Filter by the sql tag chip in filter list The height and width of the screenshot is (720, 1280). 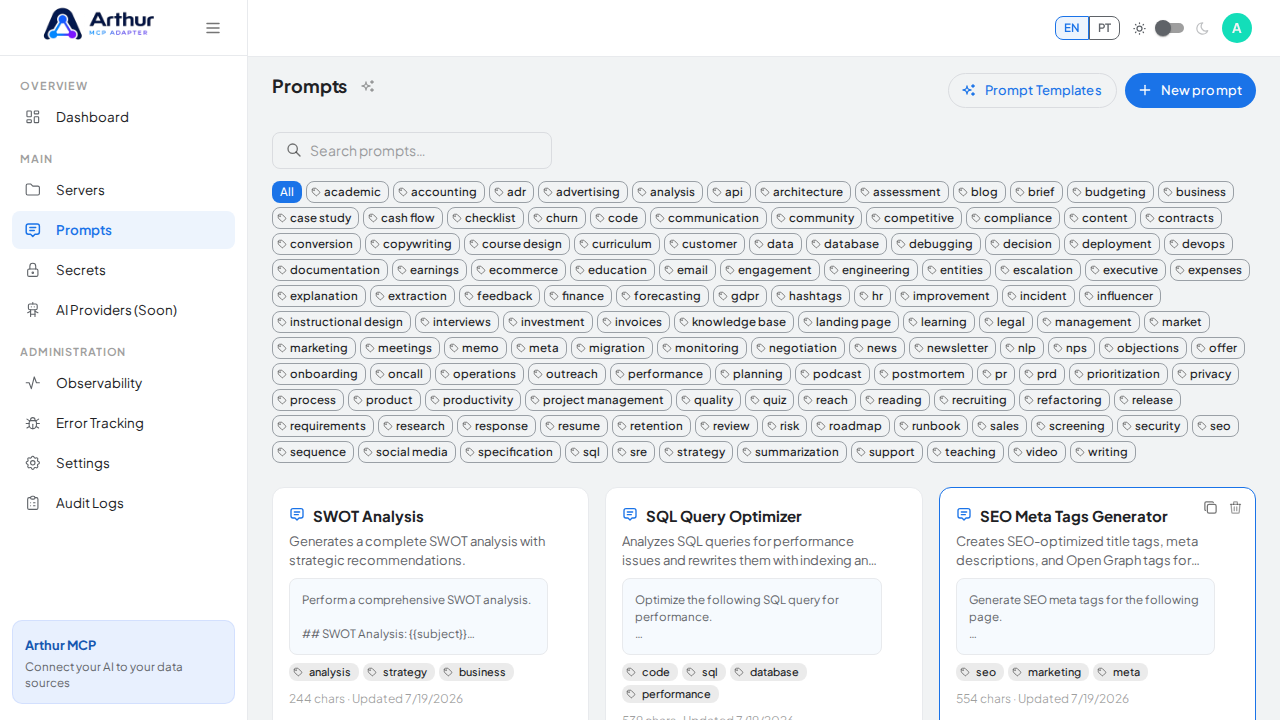(x=586, y=452)
